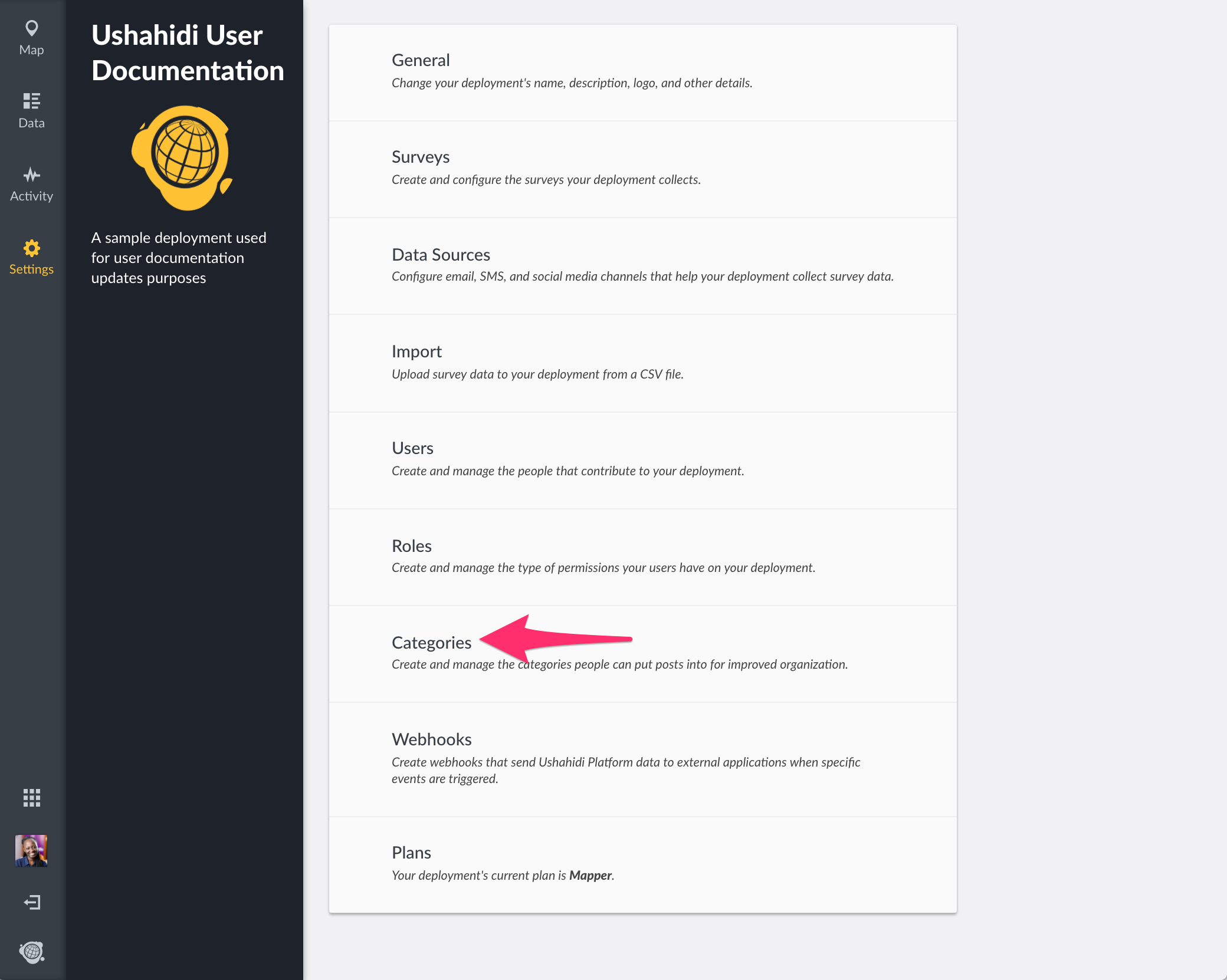Open Webhooks settings
This screenshot has width=1227, height=980.
click(642, 759)
